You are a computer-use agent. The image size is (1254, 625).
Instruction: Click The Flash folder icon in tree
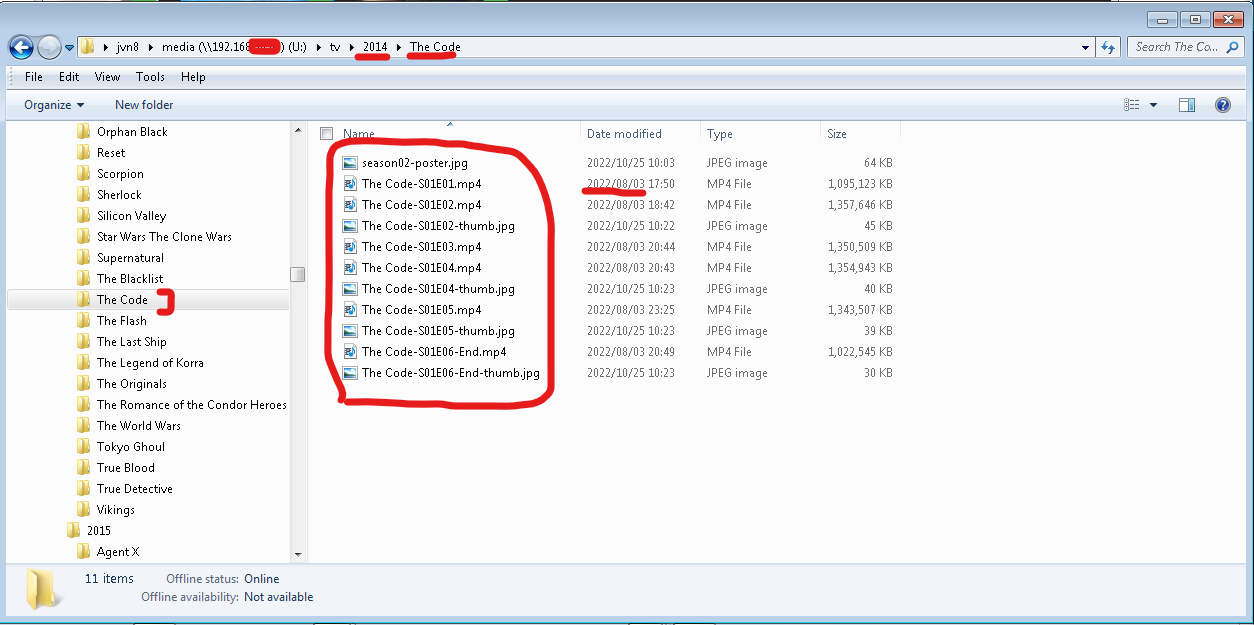(84, 321)
